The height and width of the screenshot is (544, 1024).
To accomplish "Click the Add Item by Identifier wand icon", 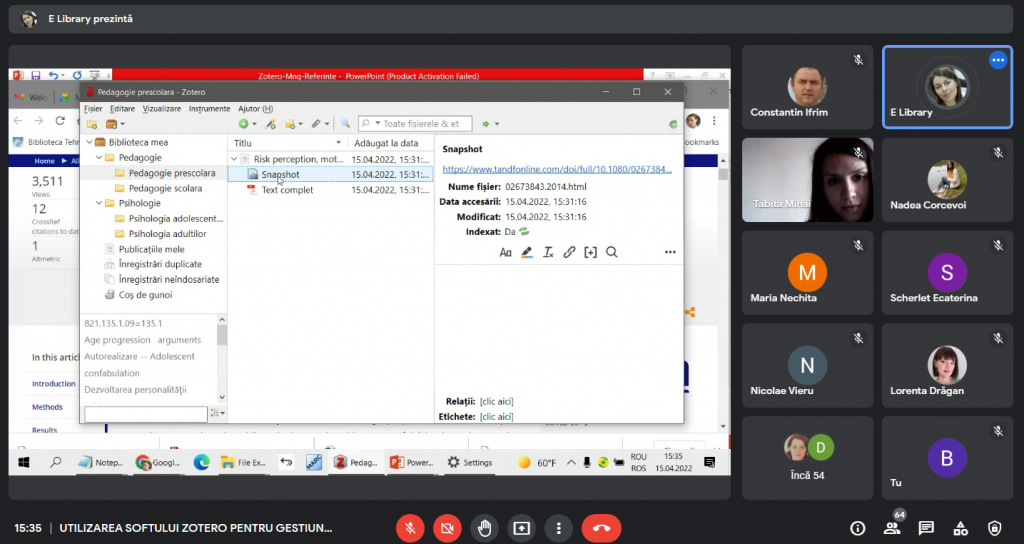I will pyautogui.click(x=270, y=124).
